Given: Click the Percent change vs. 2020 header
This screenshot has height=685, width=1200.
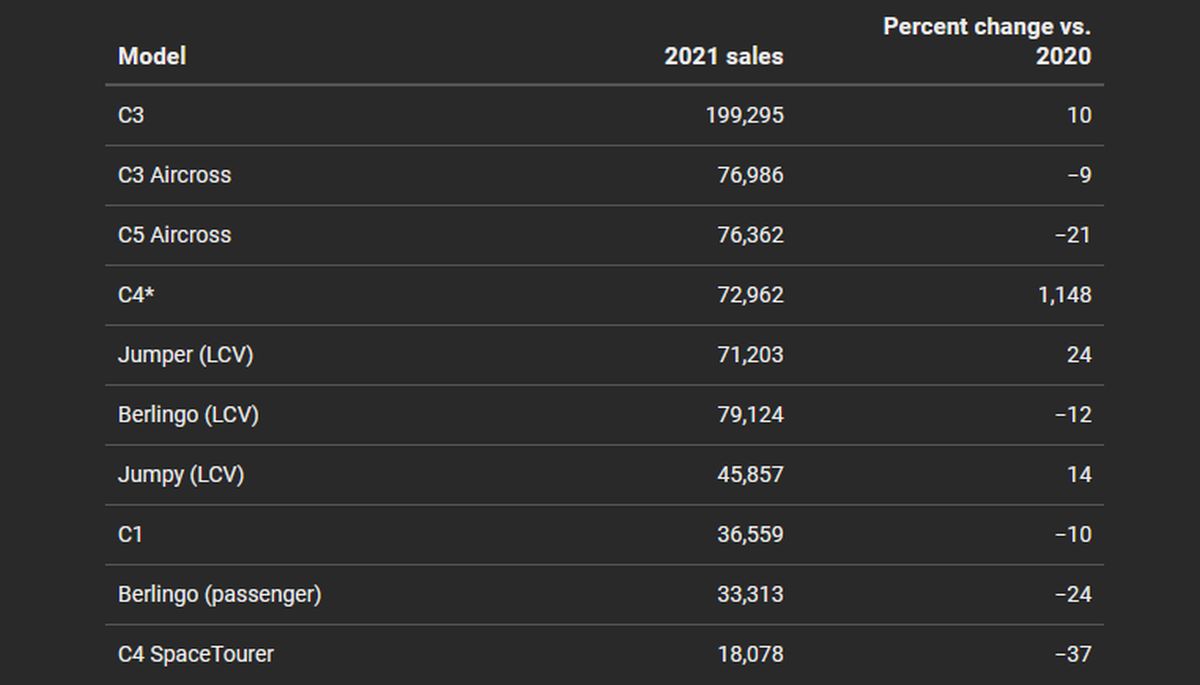Looking at the screenshot, I should click(x=986, y=41).
